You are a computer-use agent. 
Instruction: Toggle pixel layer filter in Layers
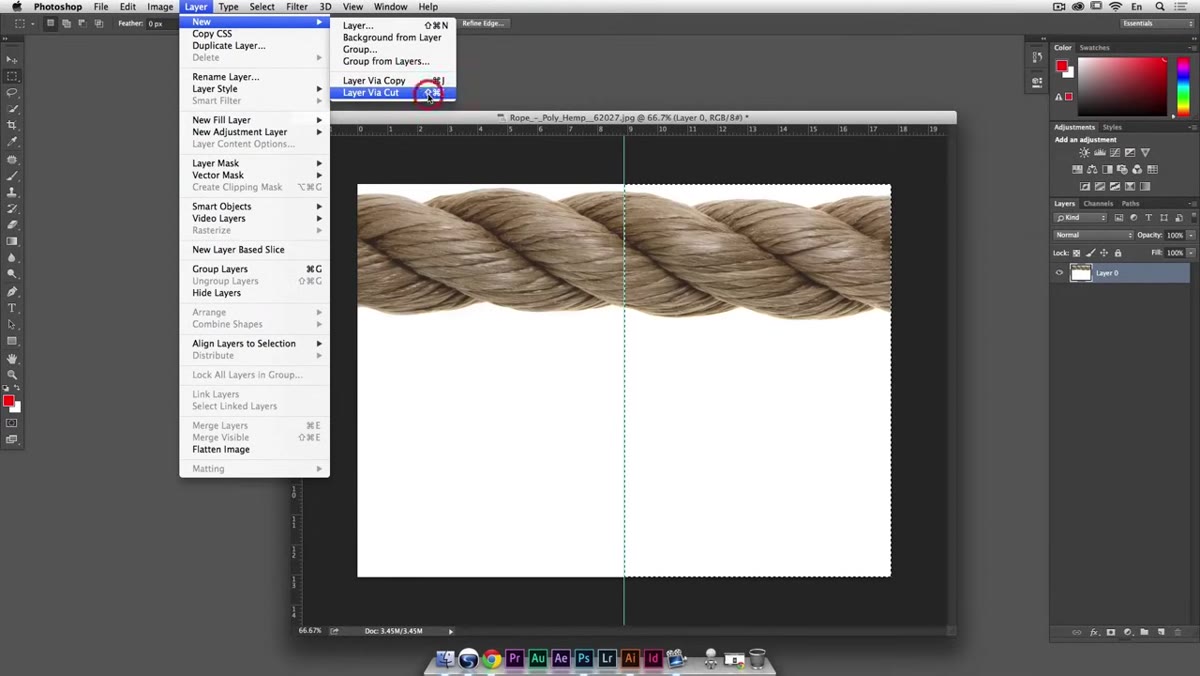pos(1119,218)
